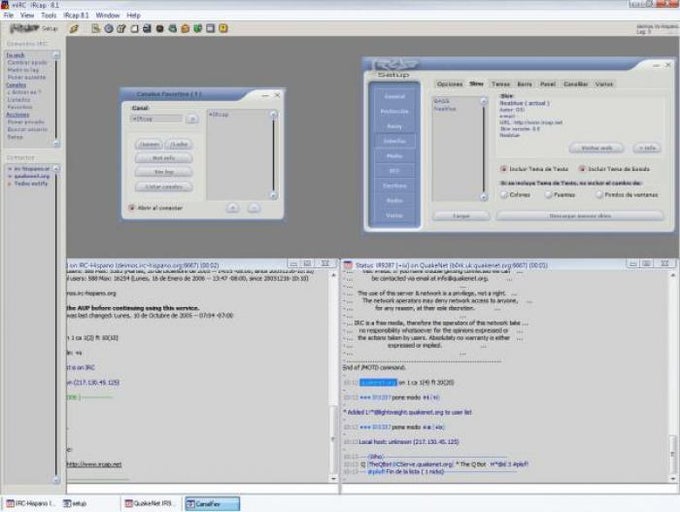The height and width of the screenshot is (512, 680).
Task: Click the blue round clock-like toolbar icon
Action: pyautogui.click(x=108, y=29)
